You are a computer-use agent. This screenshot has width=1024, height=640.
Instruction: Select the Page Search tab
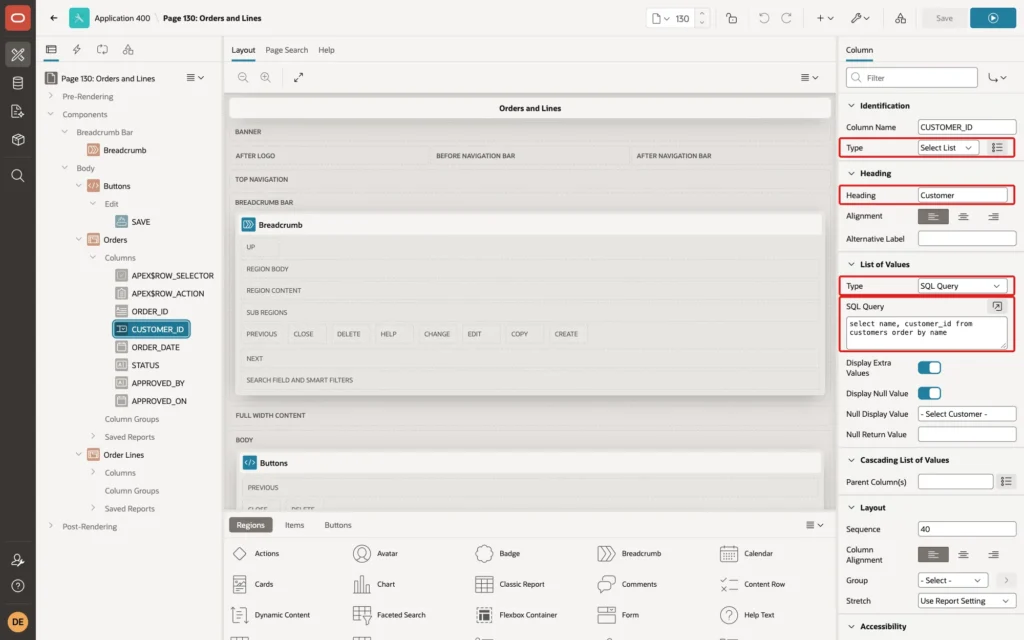(x=286, y=50)
